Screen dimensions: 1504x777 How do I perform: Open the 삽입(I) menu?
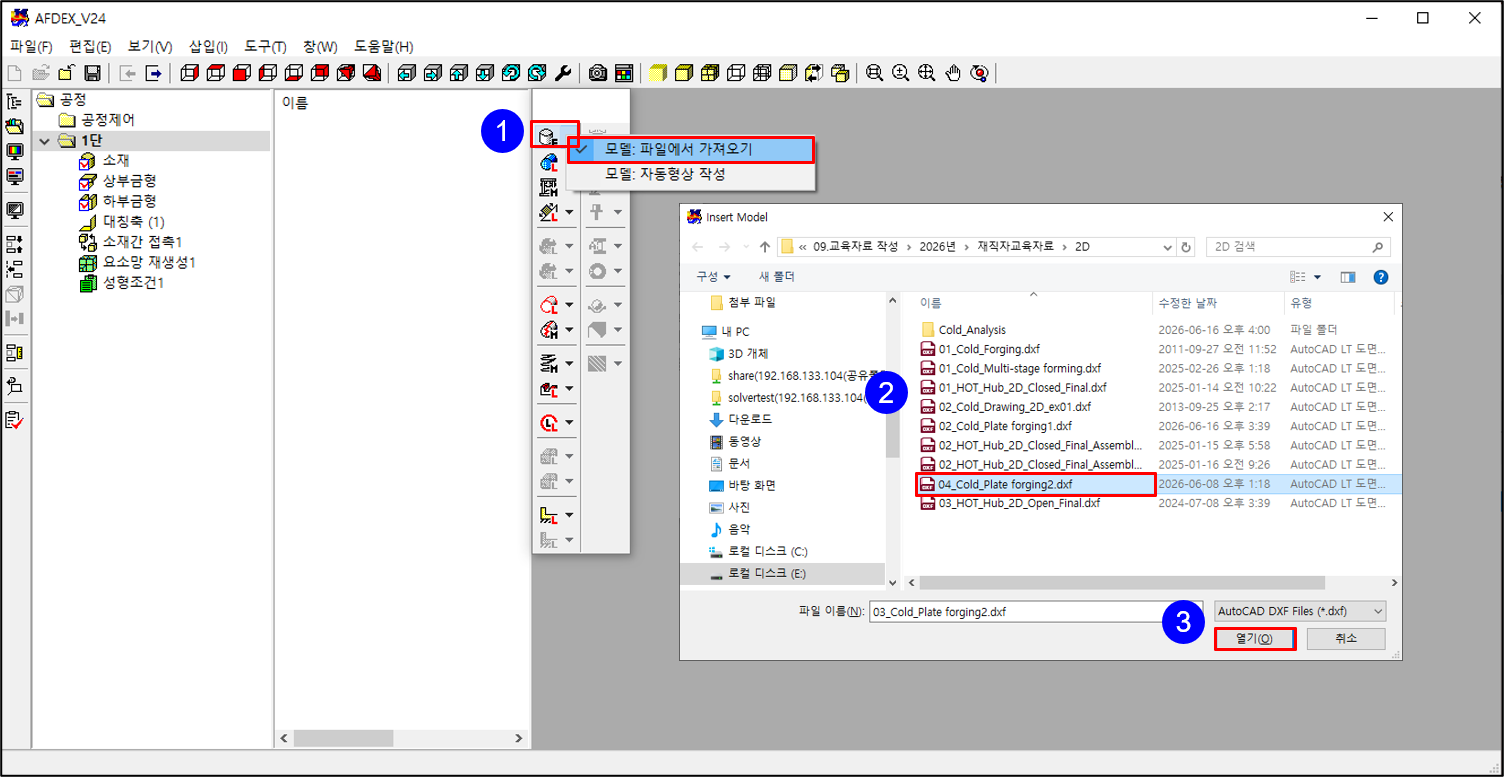(208, 47)
